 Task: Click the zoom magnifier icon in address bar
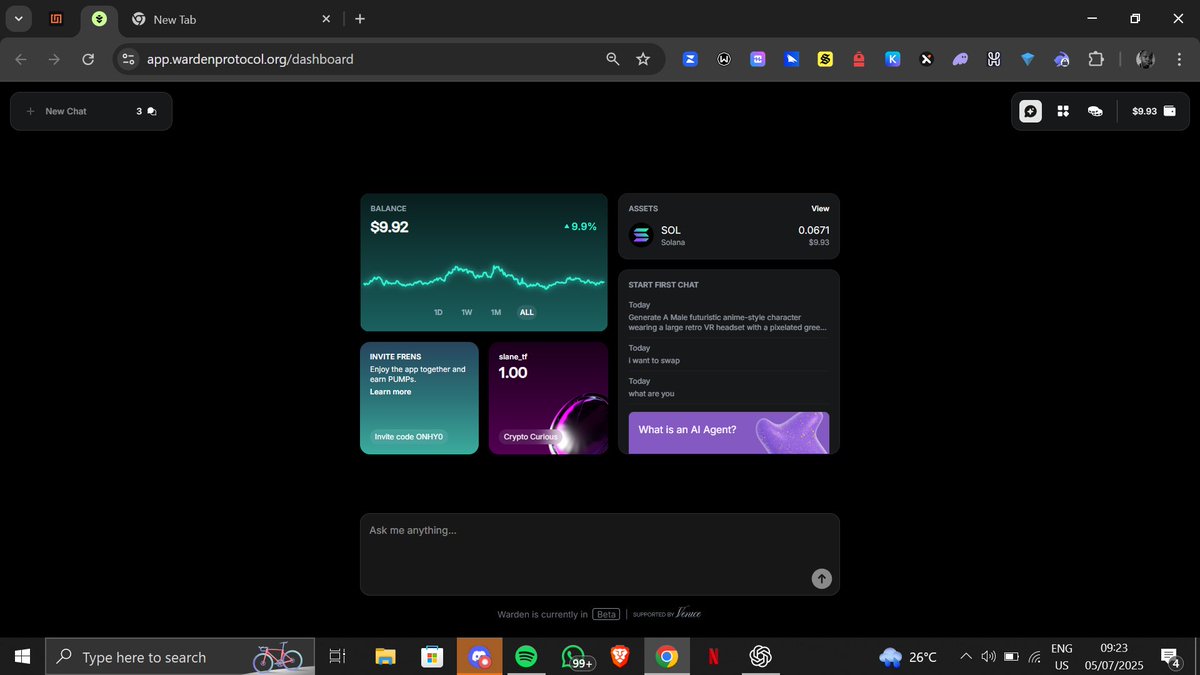pyautogui.click(x=613, y=59)
